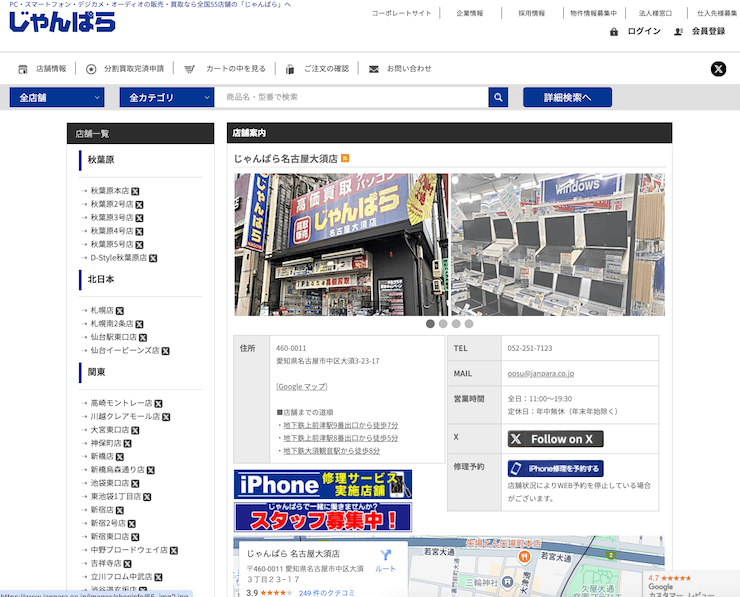Viewport: 740px width, 597px height.
Task: Click カートの中を見る link text
Action: click(x=236, y=69)
